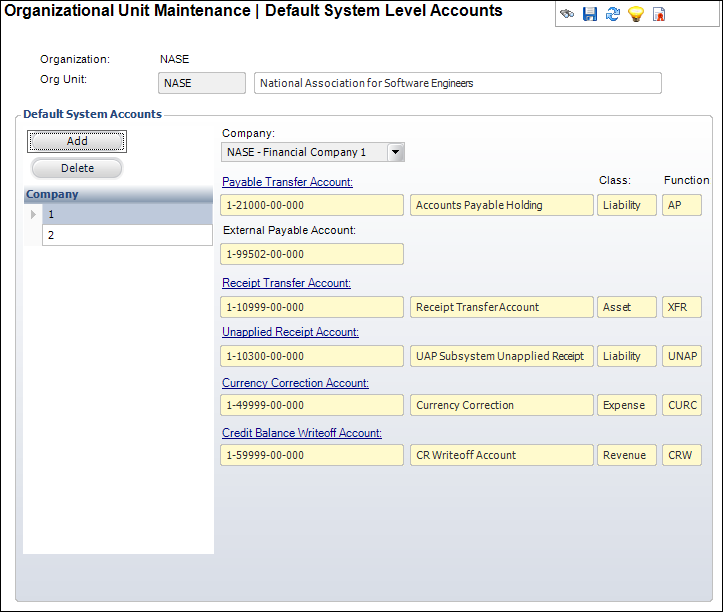
Task: Open the Receipt Transfer Account link
Action: coord(286,283)
